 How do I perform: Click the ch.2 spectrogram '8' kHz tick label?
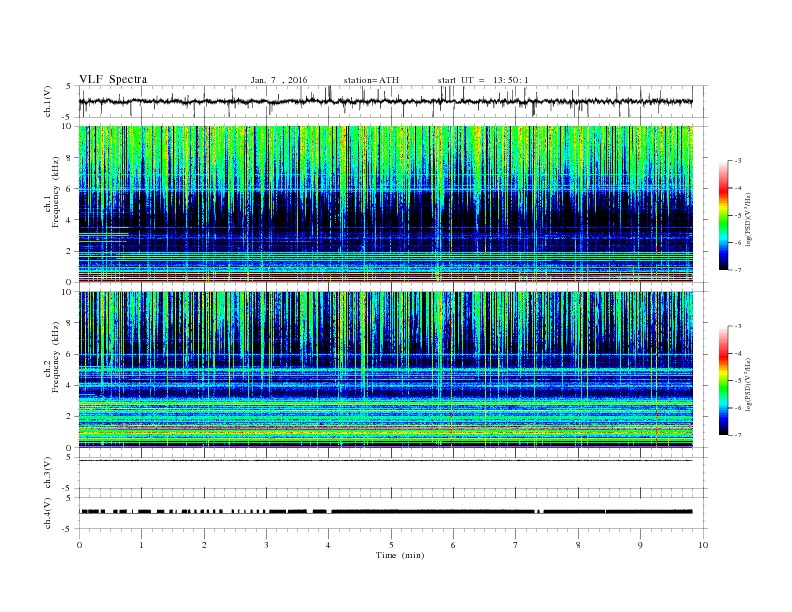(x=70, y=323)
